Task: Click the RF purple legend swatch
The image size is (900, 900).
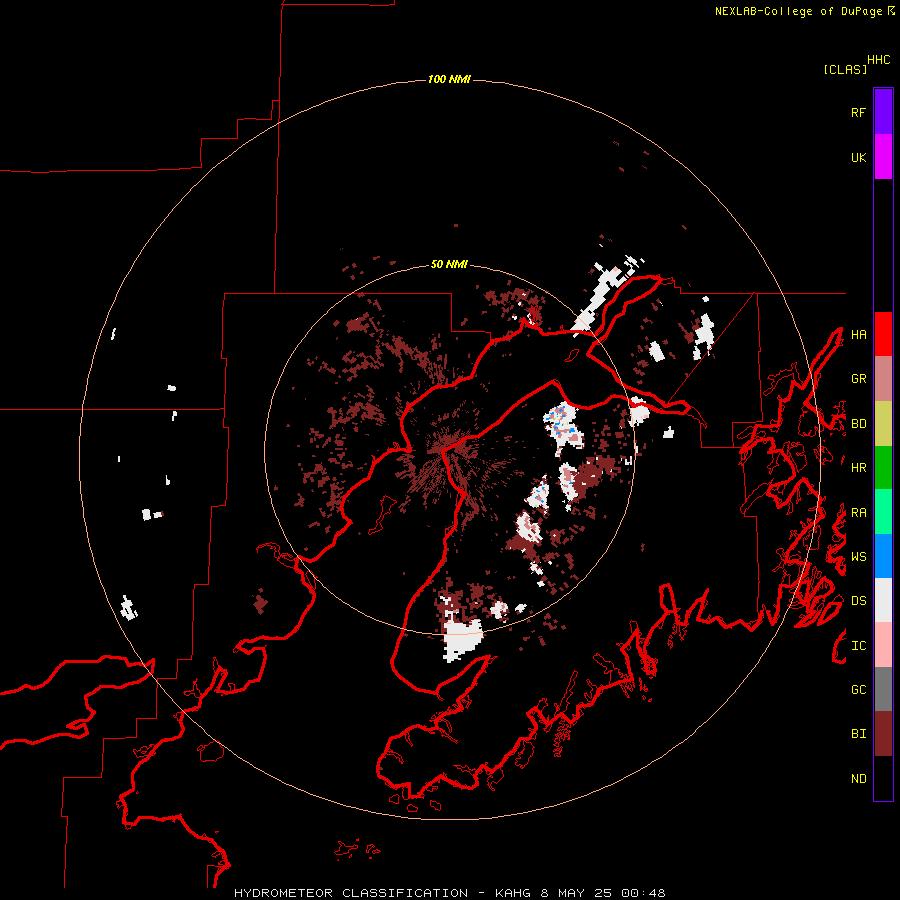Action: [x=883, y=112]
